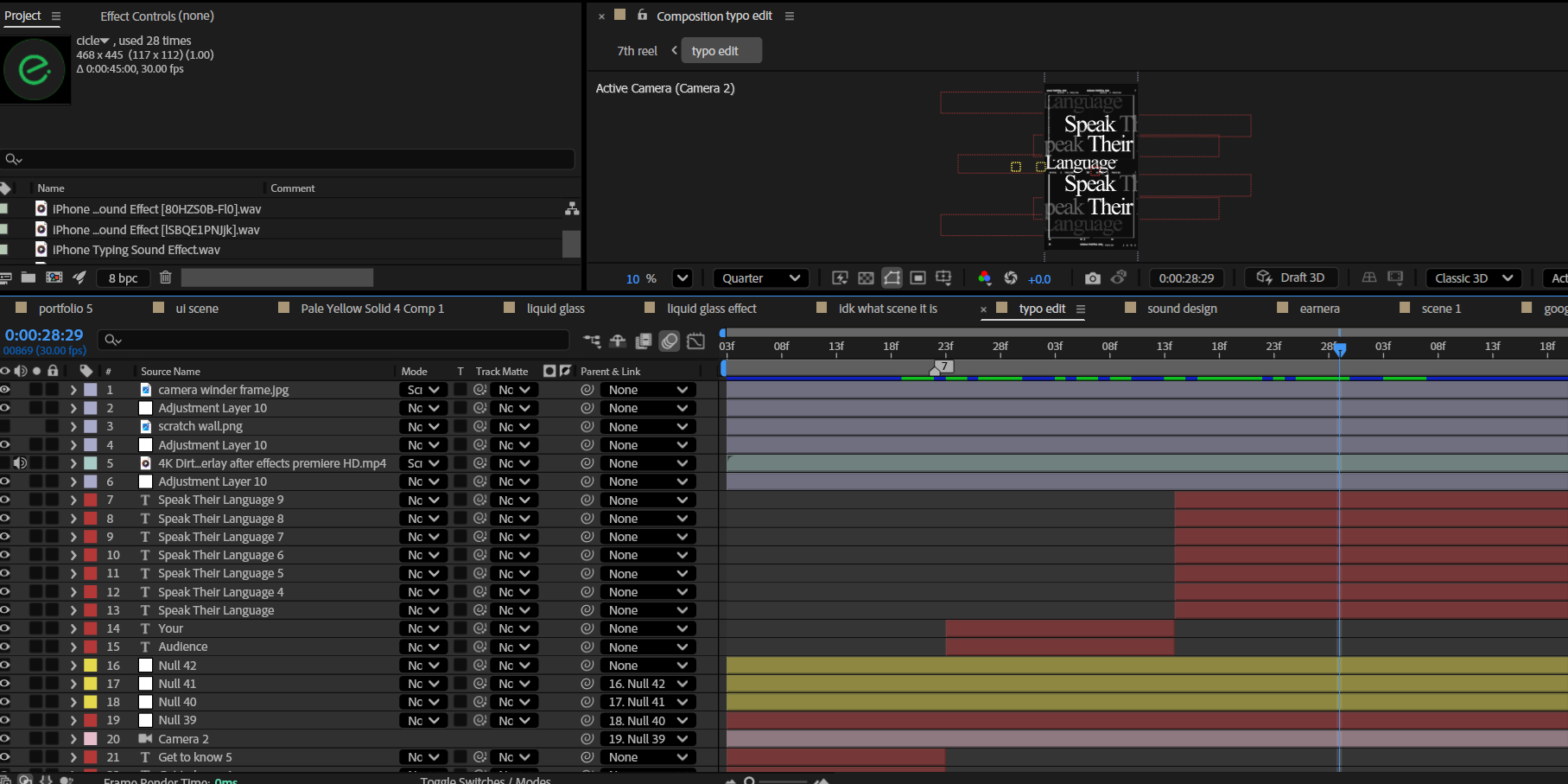Switch to the liquid glass effect tab

pos(711,309)
